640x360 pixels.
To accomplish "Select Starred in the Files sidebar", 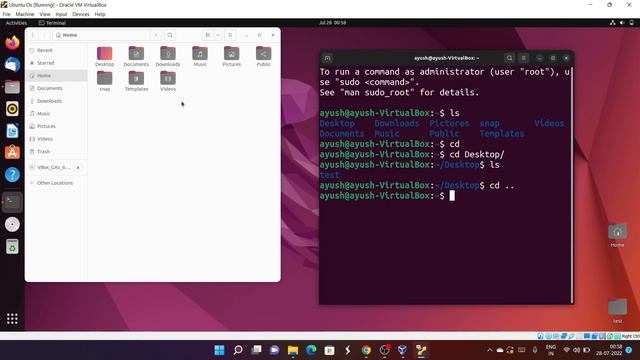I will coord(56,63).
